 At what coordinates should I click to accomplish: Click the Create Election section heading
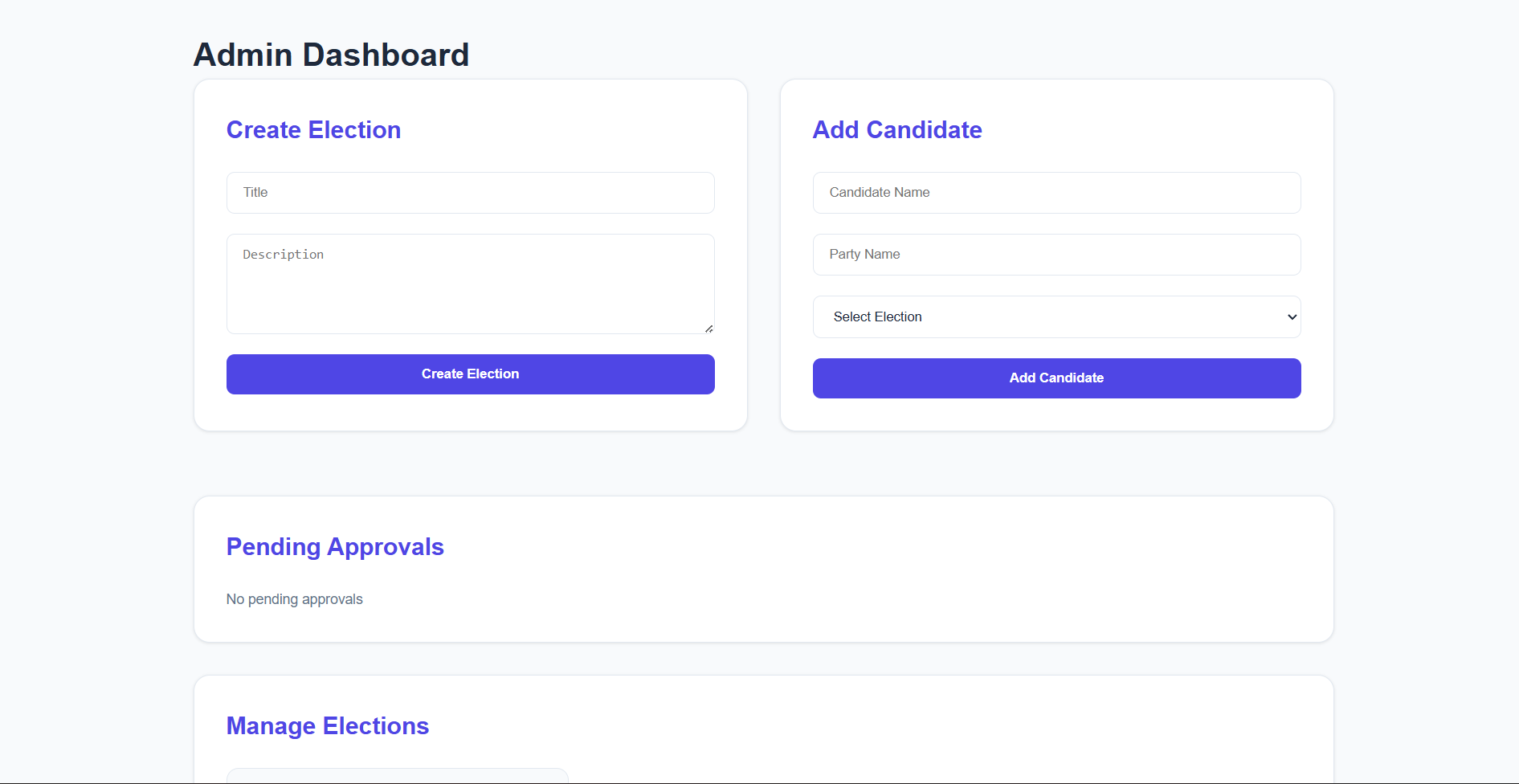click(x=313, y=129)
